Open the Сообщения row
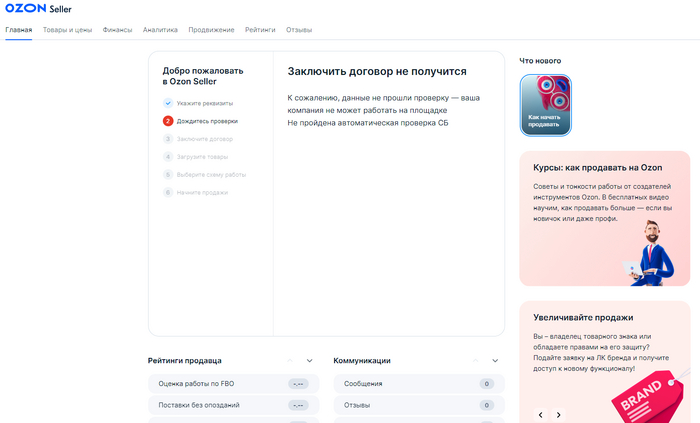The height and width of the screenshot is (423, 700). click(x=419, y=384)
